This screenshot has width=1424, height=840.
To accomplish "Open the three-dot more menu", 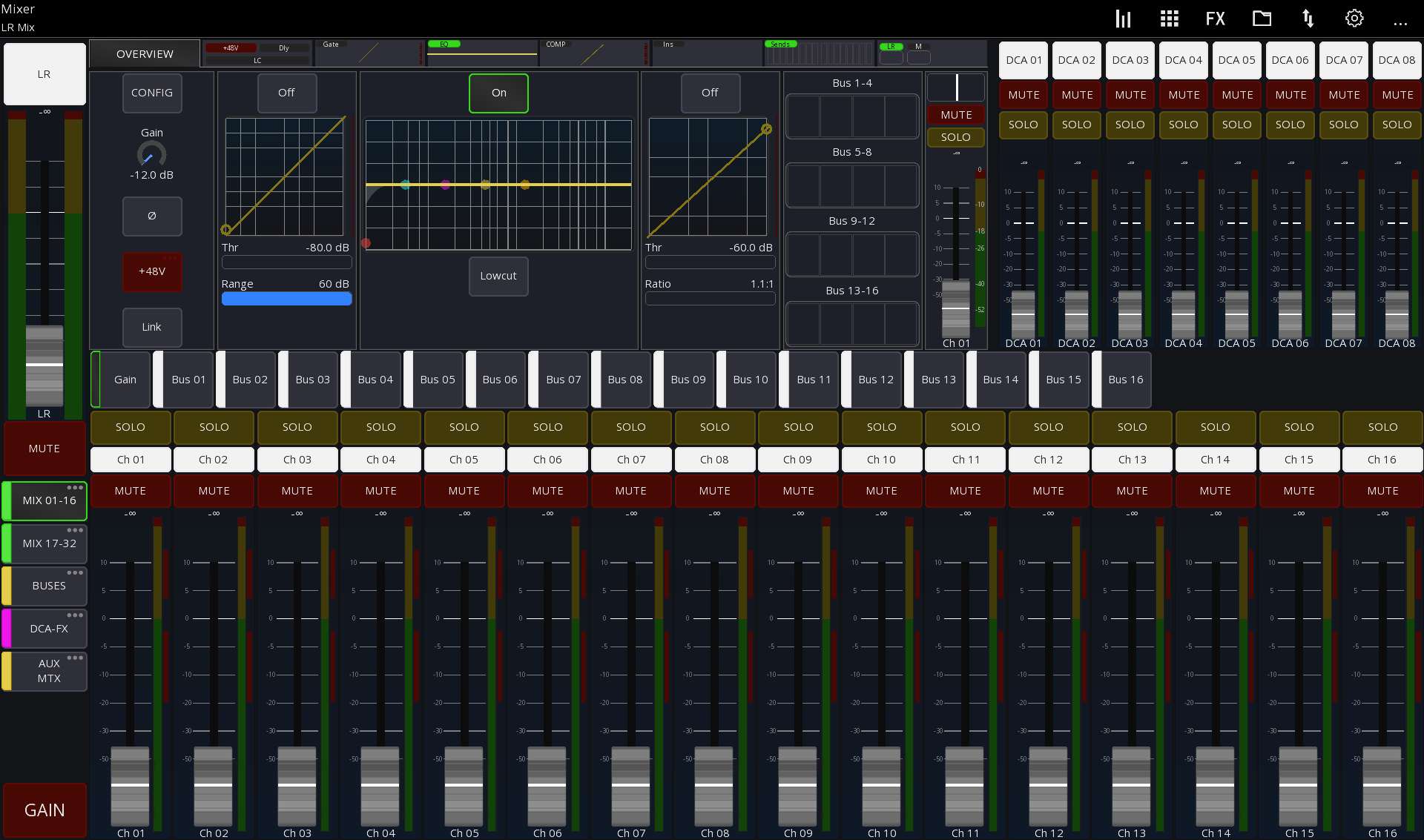I will (x=1400, y=24).
